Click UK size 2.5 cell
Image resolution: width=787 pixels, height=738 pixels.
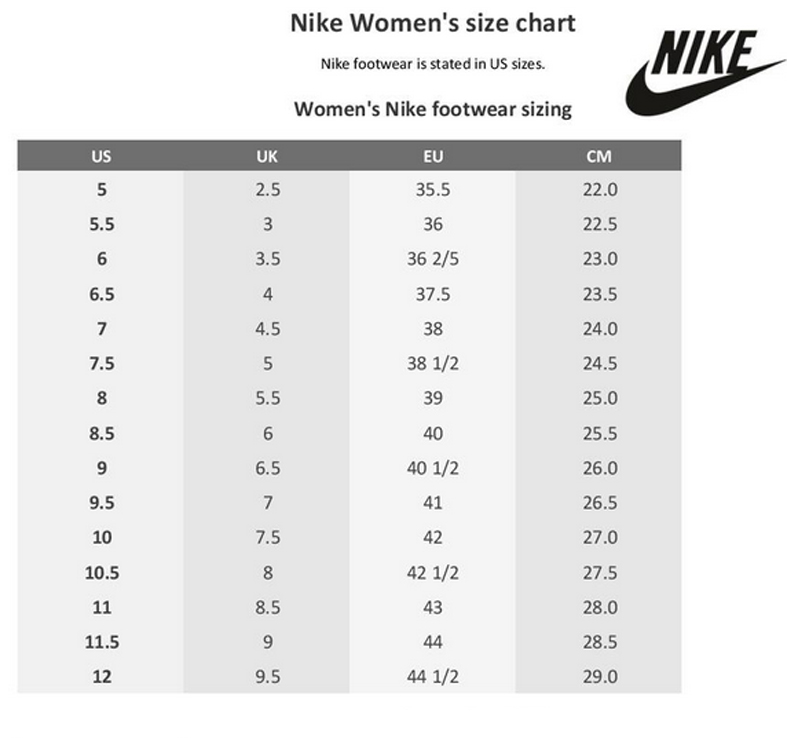pos(267,189)
